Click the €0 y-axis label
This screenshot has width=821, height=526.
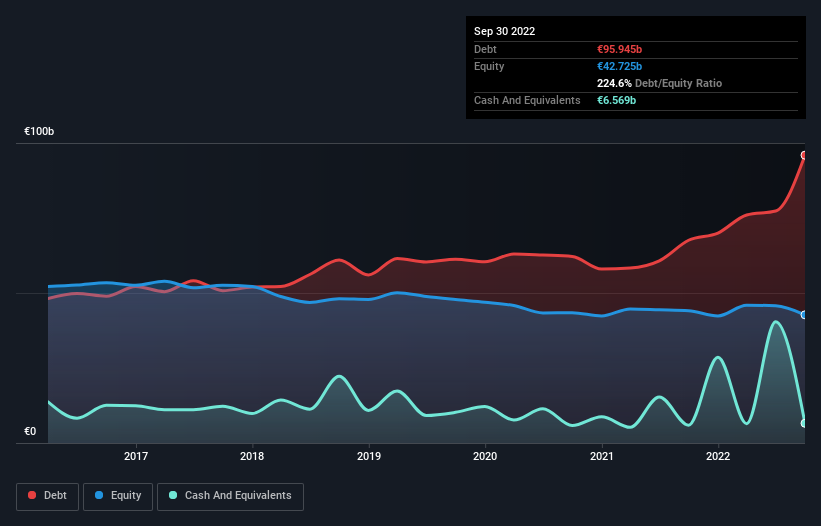(30, 431)
